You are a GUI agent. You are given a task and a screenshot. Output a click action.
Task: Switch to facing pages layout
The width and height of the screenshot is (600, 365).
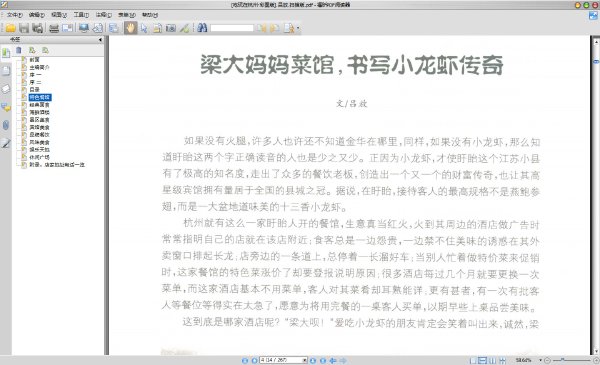(x=492, y=360)
